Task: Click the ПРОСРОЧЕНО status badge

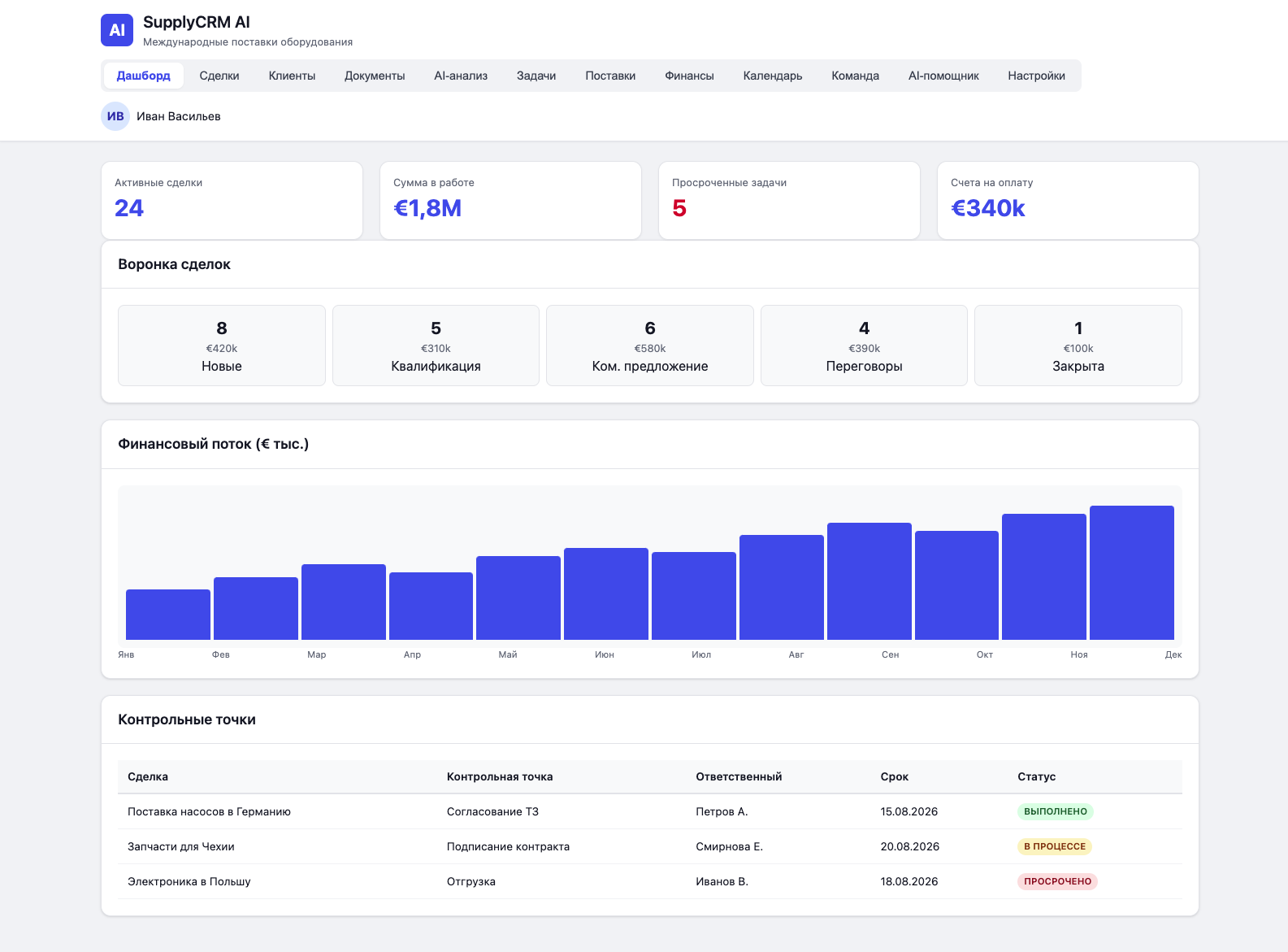Action: click(1057, 881)
